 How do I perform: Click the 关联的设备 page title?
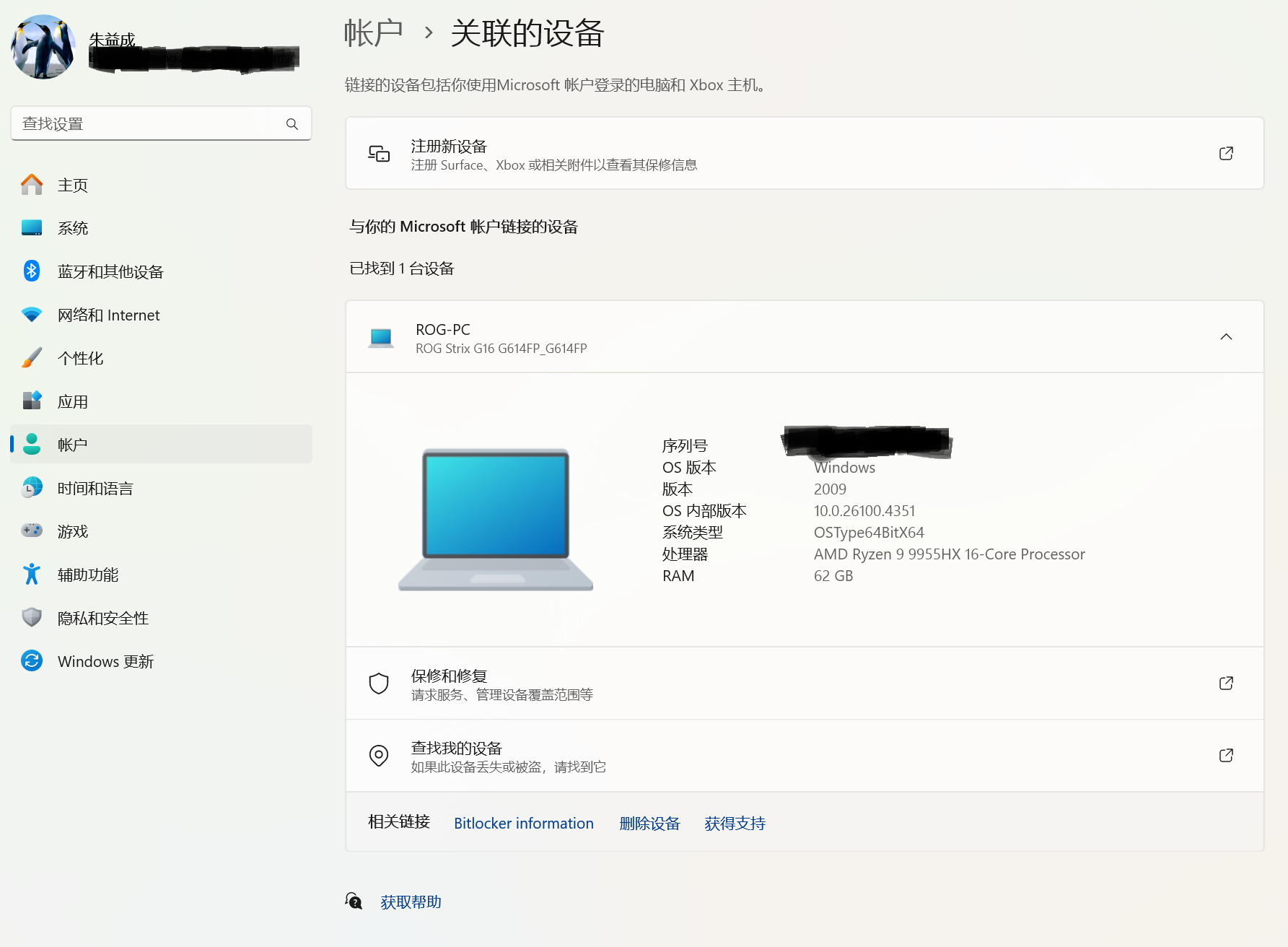527,33
